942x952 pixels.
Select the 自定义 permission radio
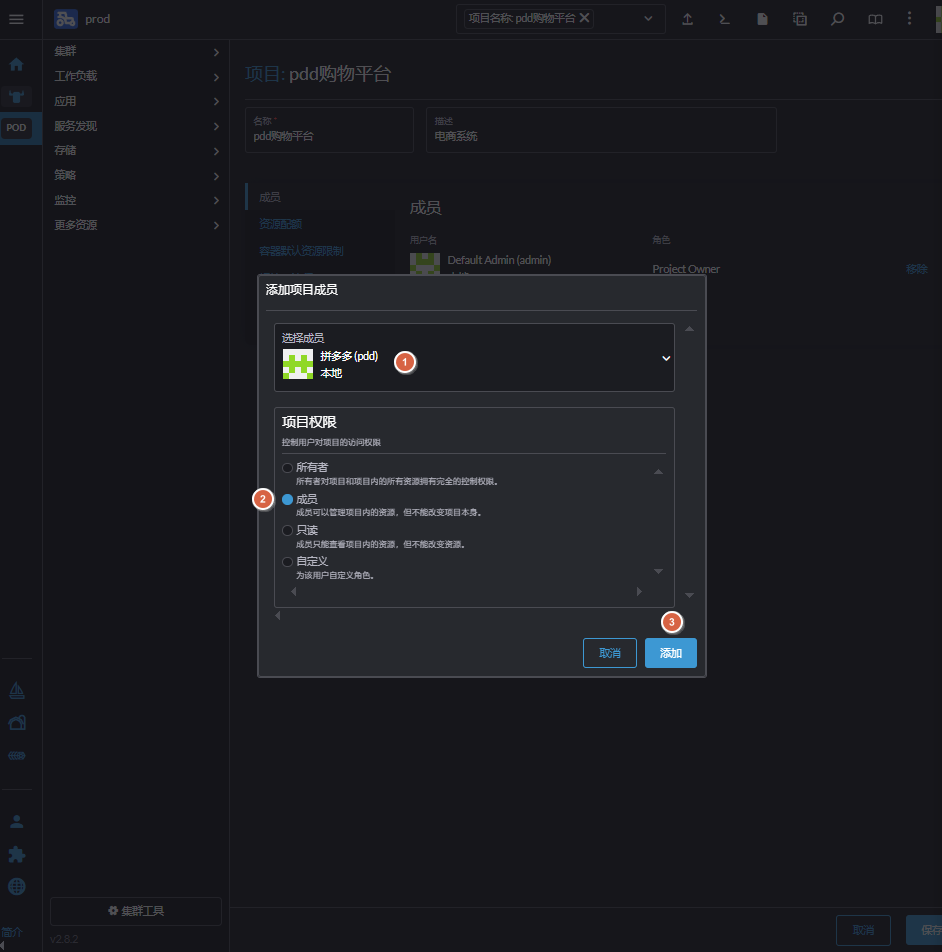pos(288,562)
